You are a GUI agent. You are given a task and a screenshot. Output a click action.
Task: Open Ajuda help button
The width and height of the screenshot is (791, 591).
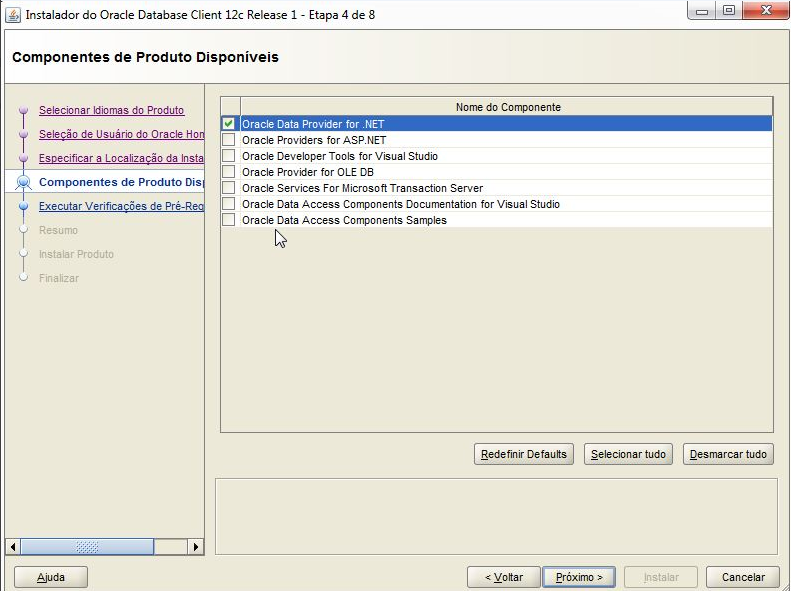[x=50, y=577]
